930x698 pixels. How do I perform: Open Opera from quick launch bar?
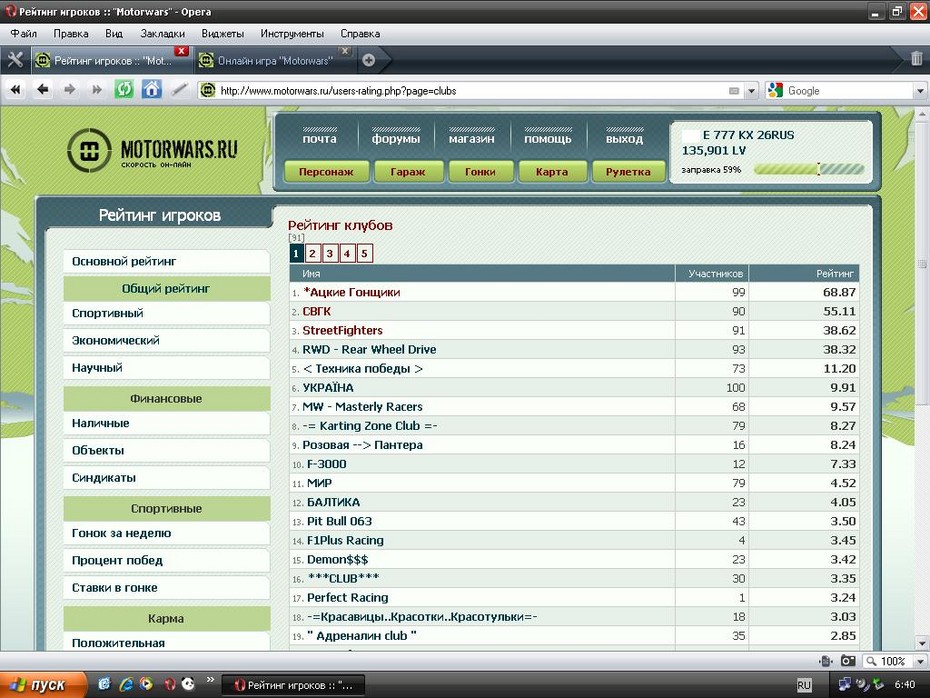pyautogui.click(x=170, y=684)
